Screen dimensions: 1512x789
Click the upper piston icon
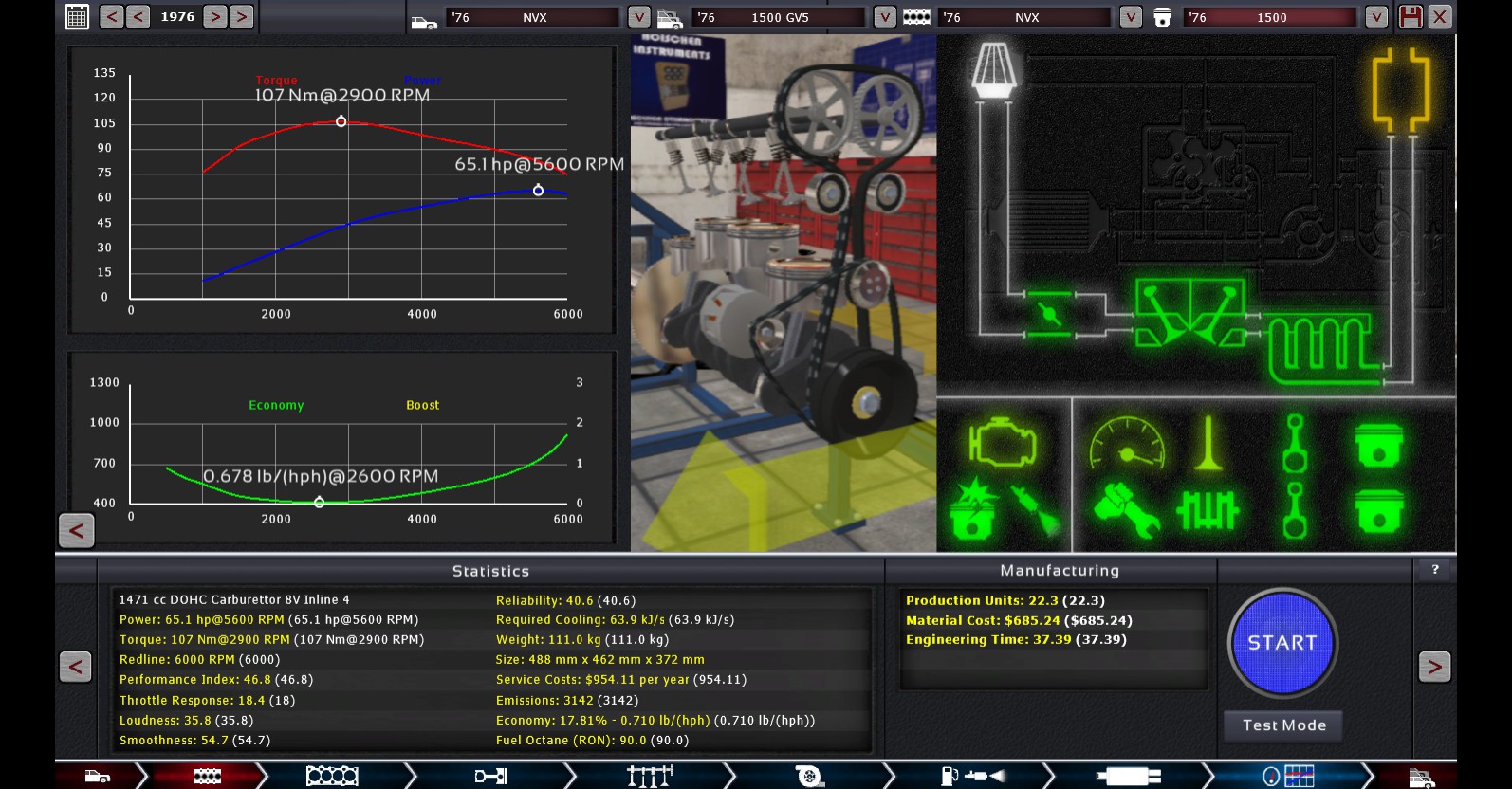(x=1378, y=445)
